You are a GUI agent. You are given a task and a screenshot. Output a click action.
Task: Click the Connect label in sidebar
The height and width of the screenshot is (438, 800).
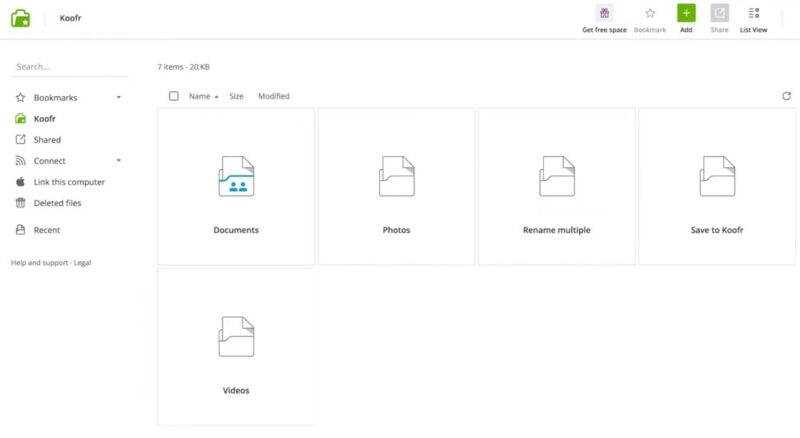pos(49,161)
